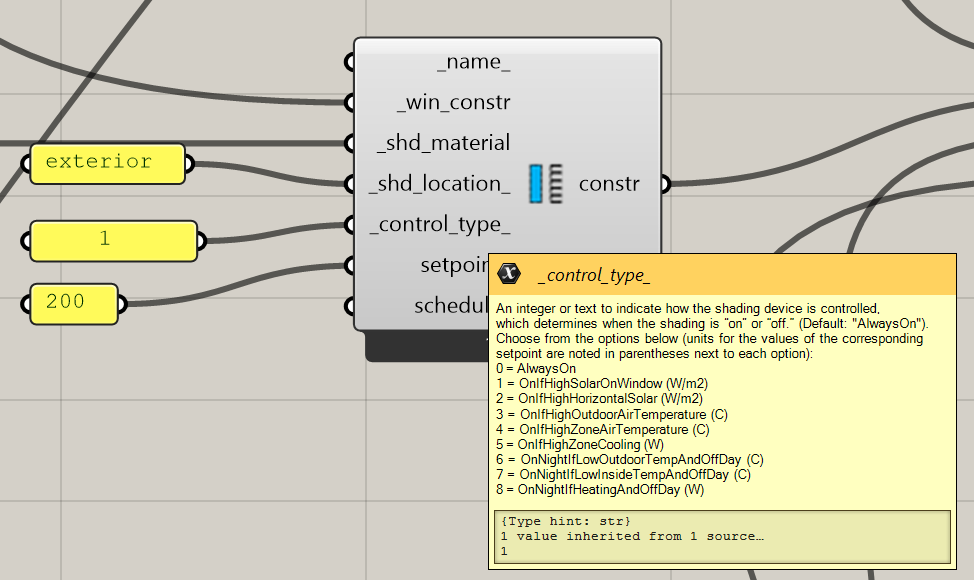Viewport: 974px width, 580px height.
Task: Select the yellow panel containing 200
Action: pyautogui.click(x=74, y=302)
